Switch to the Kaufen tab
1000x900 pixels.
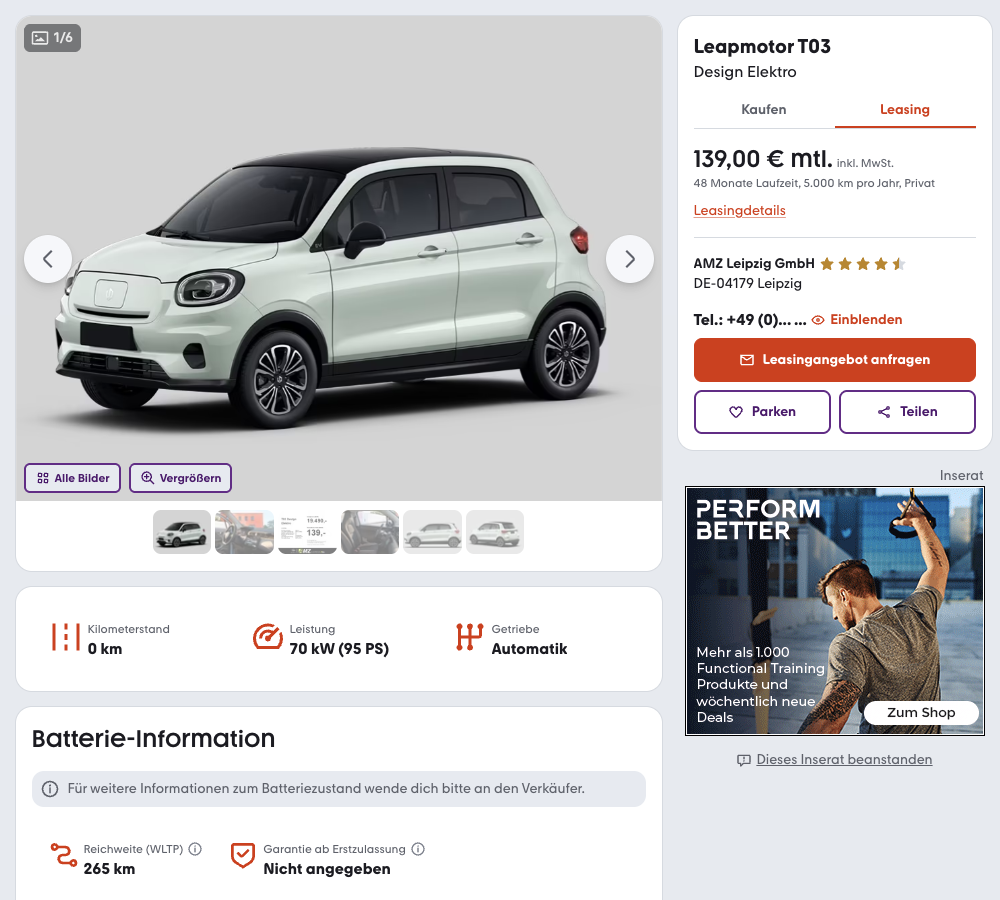pos(764,110)
